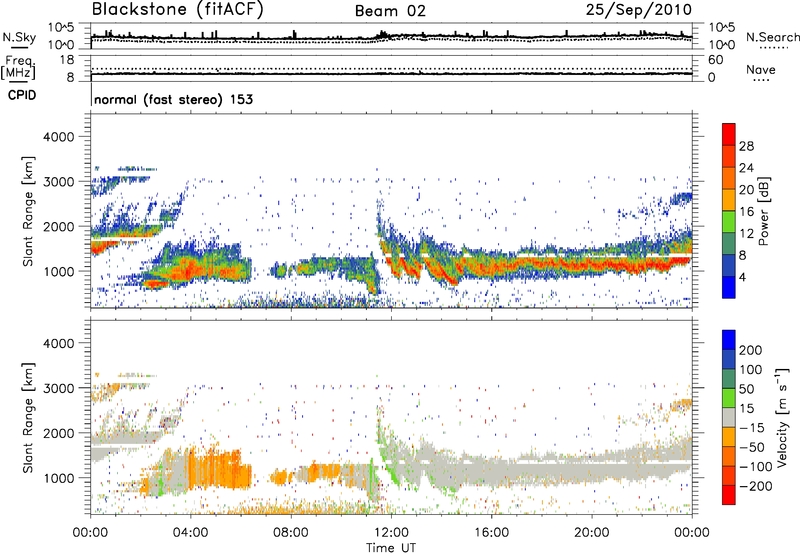Click the '28' power colorbar value
The height and width of the screenshot is (554, 800).
click(x=746, y=146)
